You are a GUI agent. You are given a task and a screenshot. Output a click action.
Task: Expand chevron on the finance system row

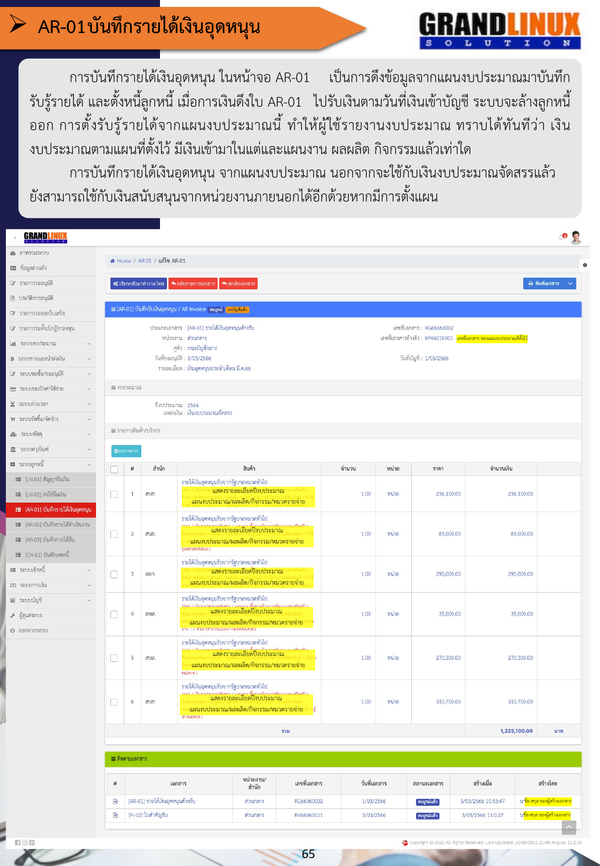click(89, 585)
